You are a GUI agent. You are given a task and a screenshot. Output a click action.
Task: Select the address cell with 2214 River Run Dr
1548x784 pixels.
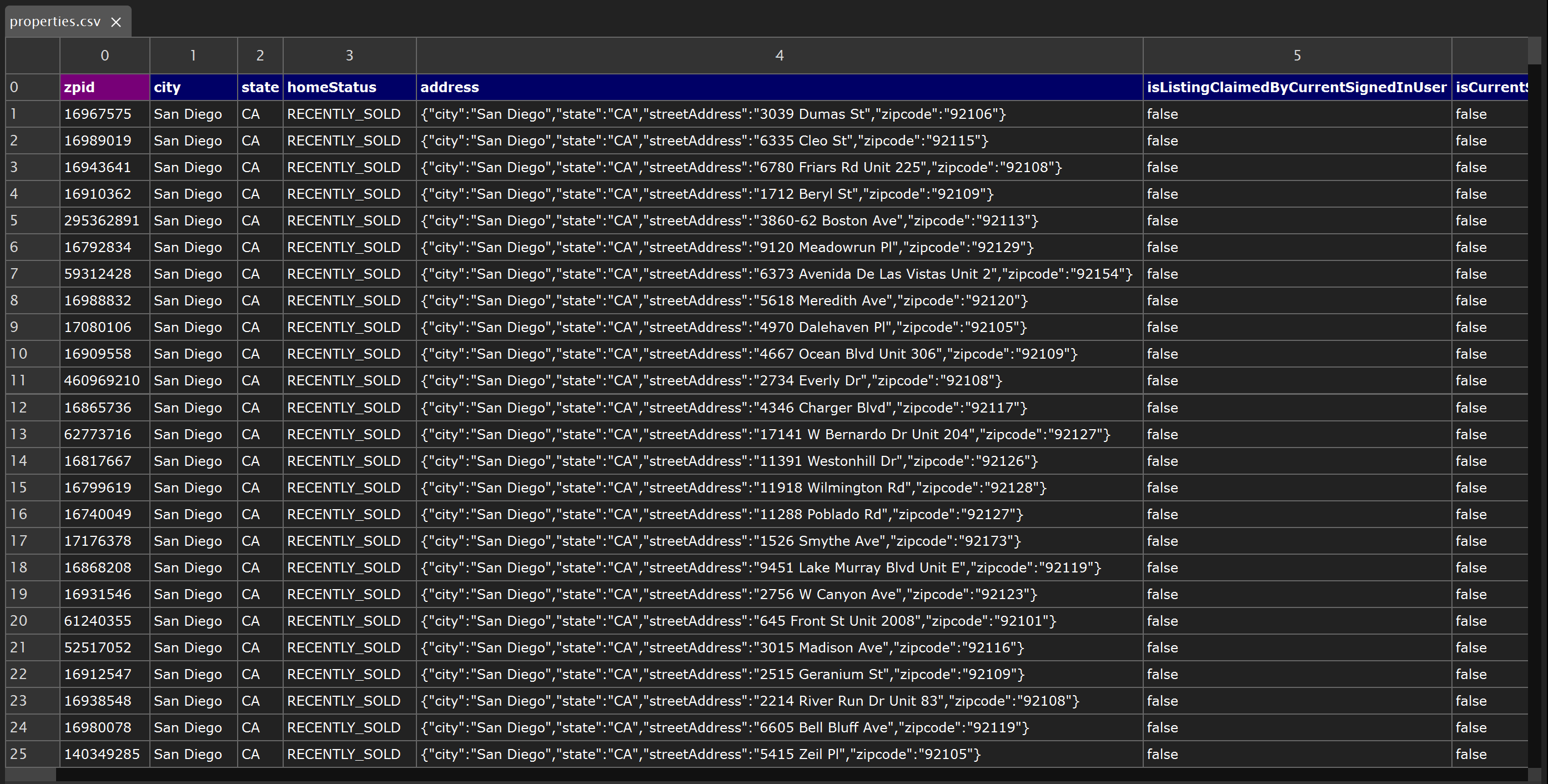[x=780, y=701]
